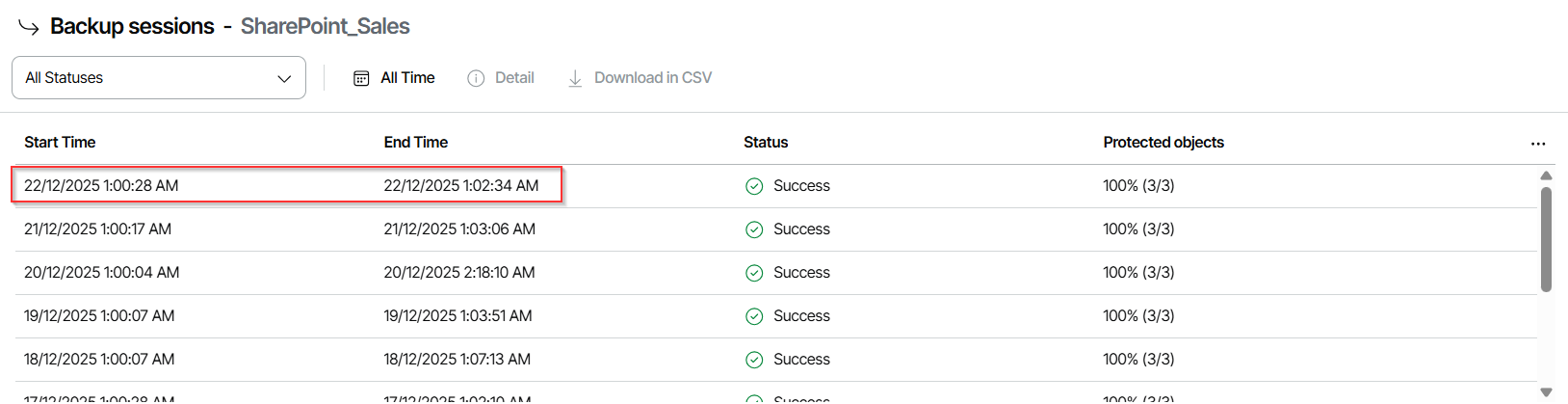Click the back arrow beside Backup sessions
The width and height of the screenshot is (1568, 404).
[x=29, y=27]
